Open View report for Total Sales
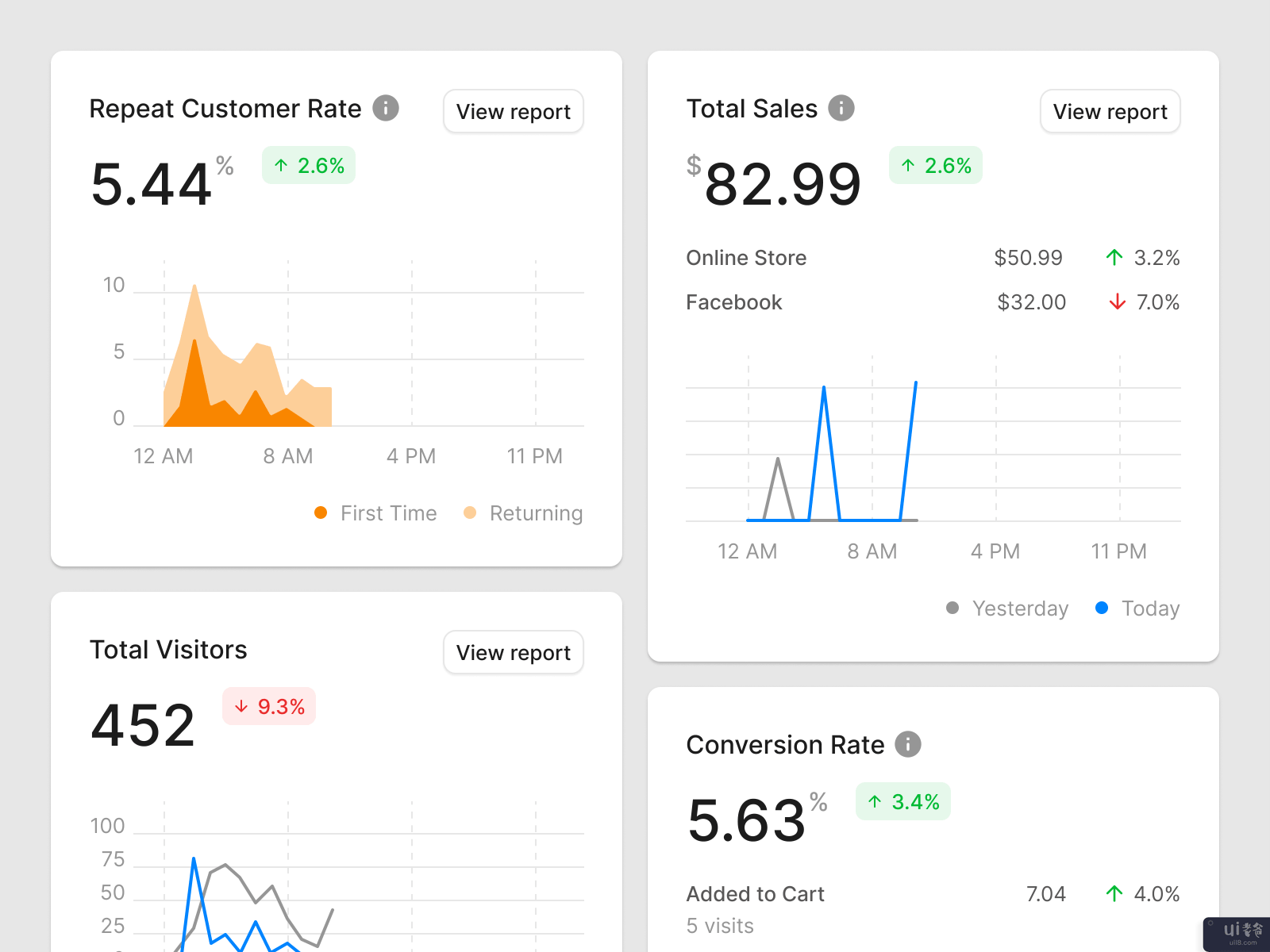 click(1110, 112)
